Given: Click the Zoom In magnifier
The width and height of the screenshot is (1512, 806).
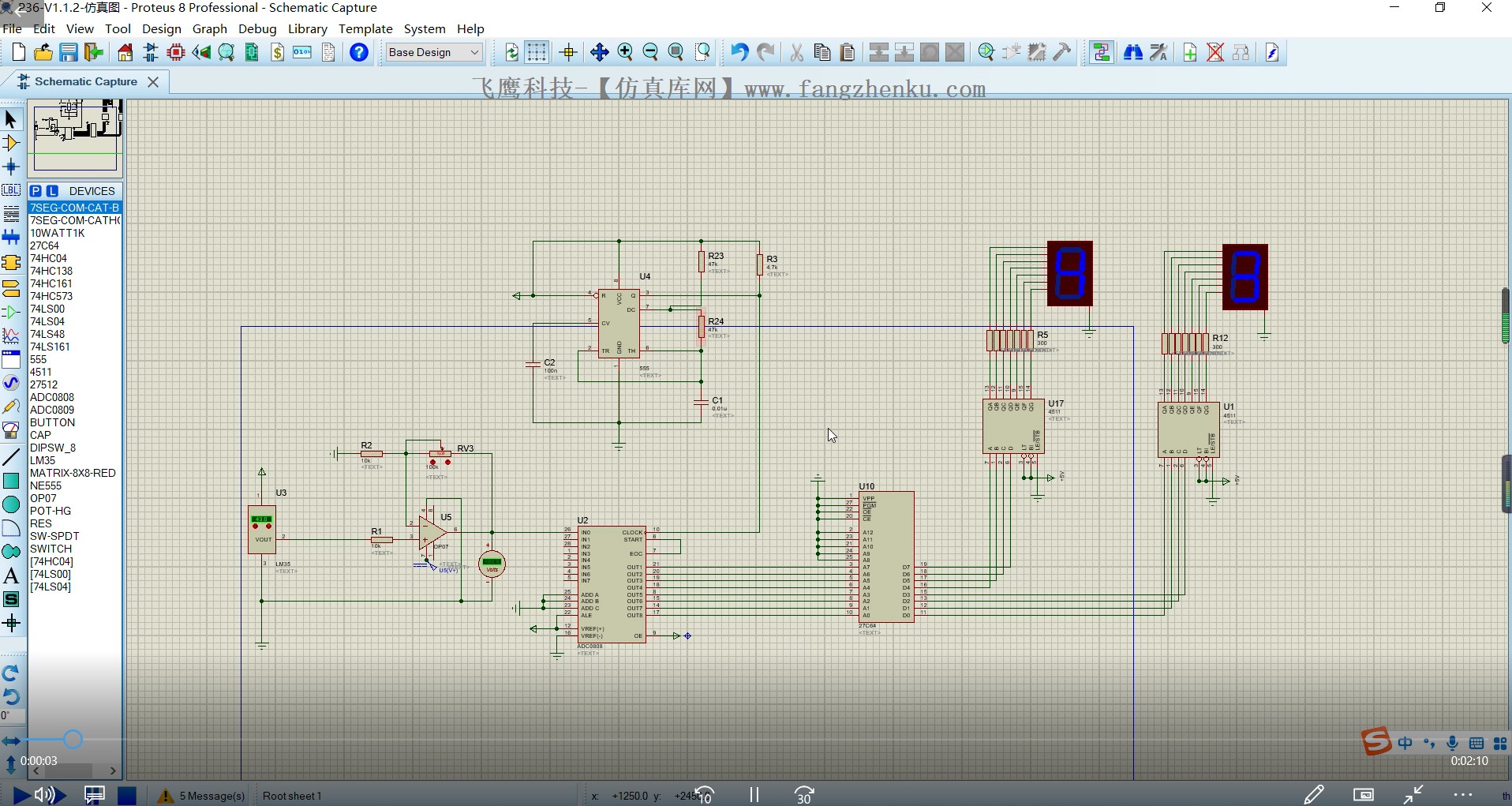Looking at the screenshot, I should pos(625,53).
